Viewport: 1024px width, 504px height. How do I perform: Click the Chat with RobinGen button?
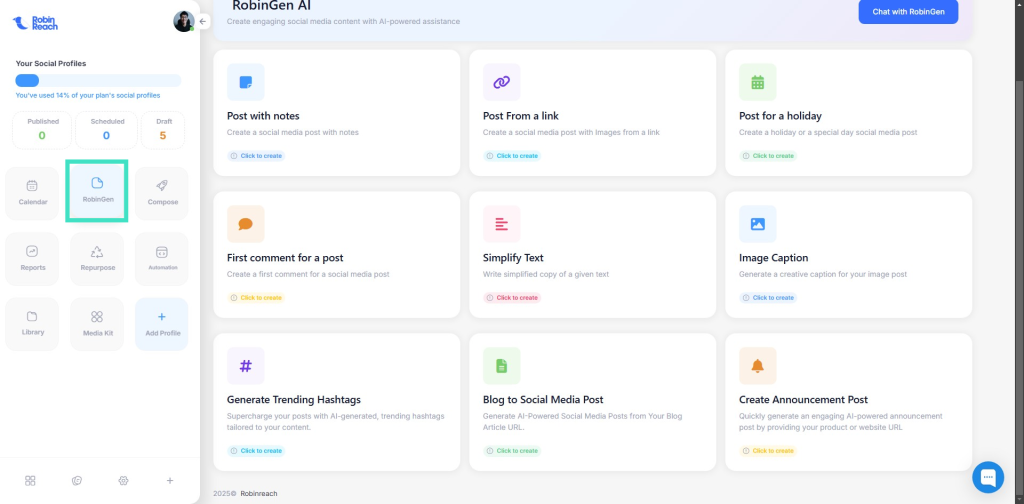[x=908, y=12]
